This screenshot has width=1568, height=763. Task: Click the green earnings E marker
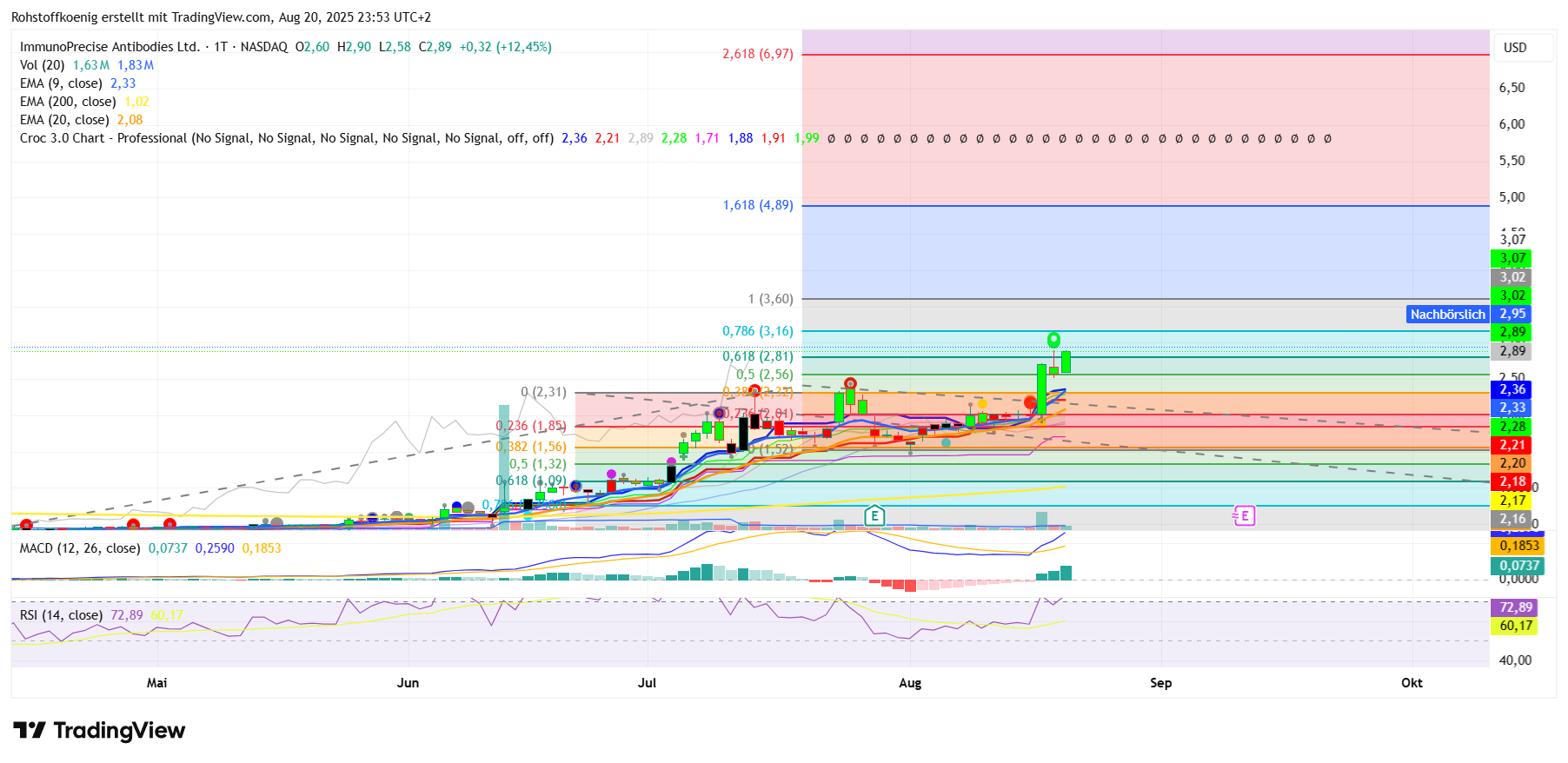[x=874, y=516]
